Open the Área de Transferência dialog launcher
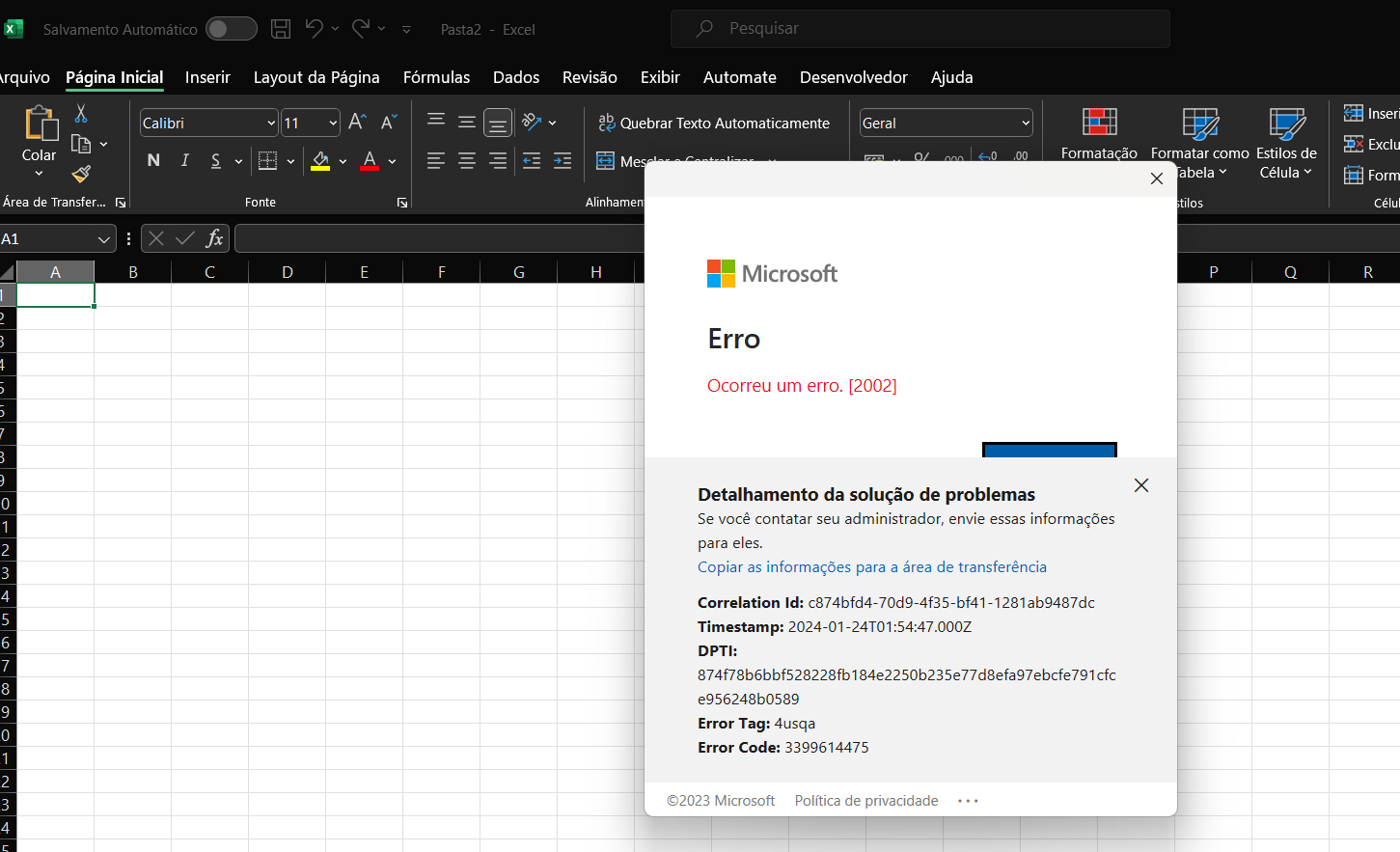The height and width of the screenshot is (852, 1400). coord(121,203)
